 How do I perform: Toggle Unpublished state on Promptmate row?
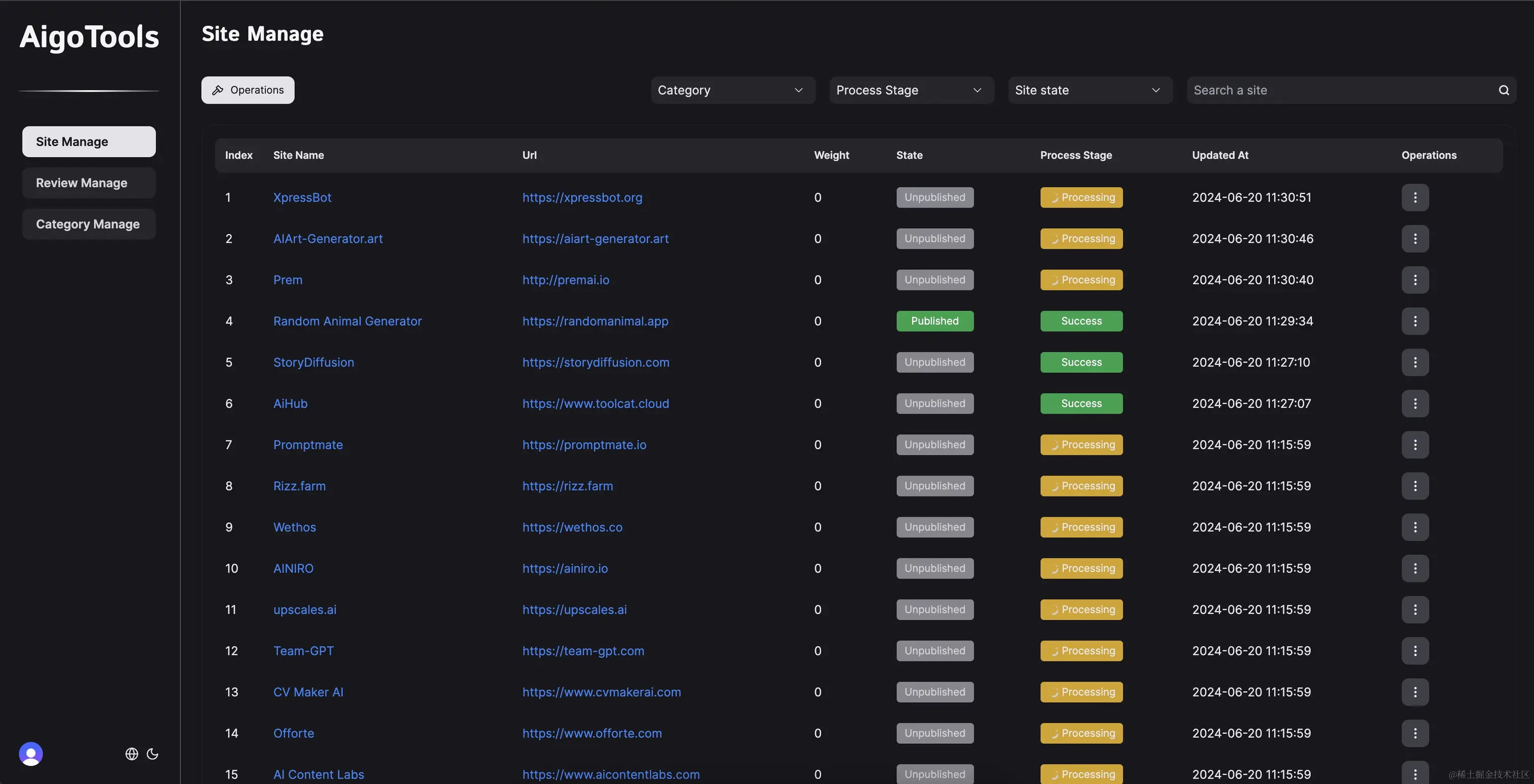[x=934, y=445]
